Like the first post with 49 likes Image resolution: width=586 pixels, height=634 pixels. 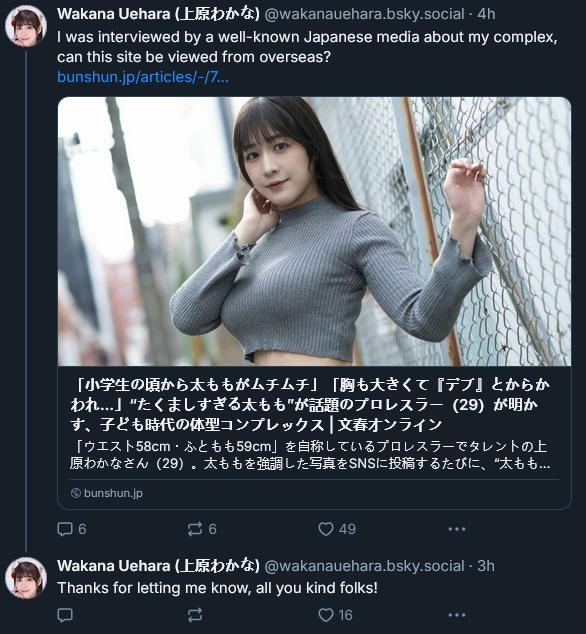pyautogui.click(x=337, y=529)
